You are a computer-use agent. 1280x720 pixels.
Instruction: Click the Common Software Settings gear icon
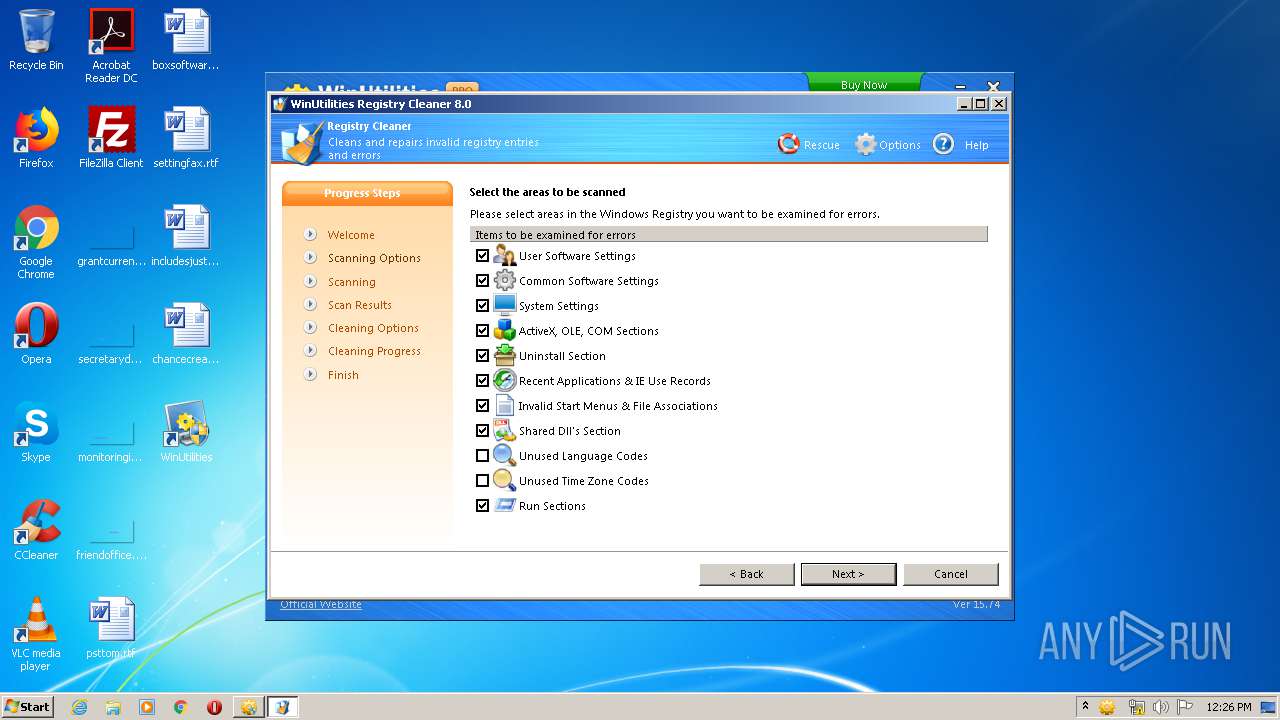pyautogui.click(x=504, y=280)
